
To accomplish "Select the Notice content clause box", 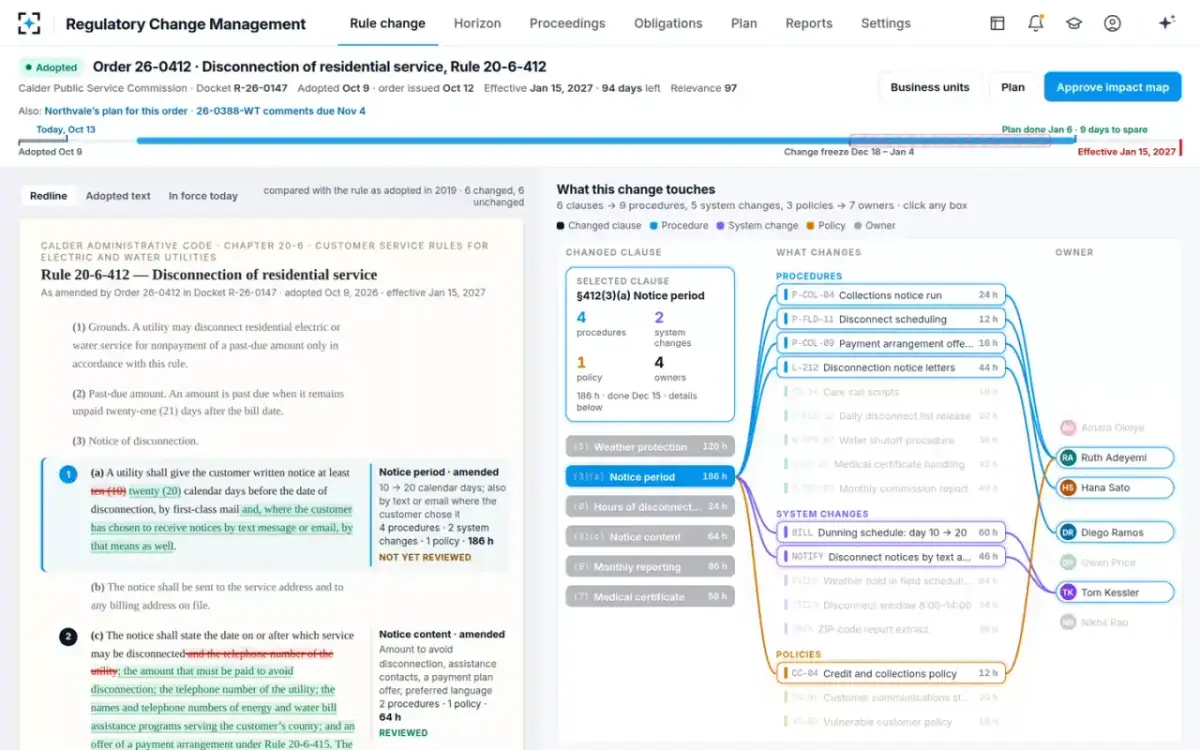I will tap(650, 537).
